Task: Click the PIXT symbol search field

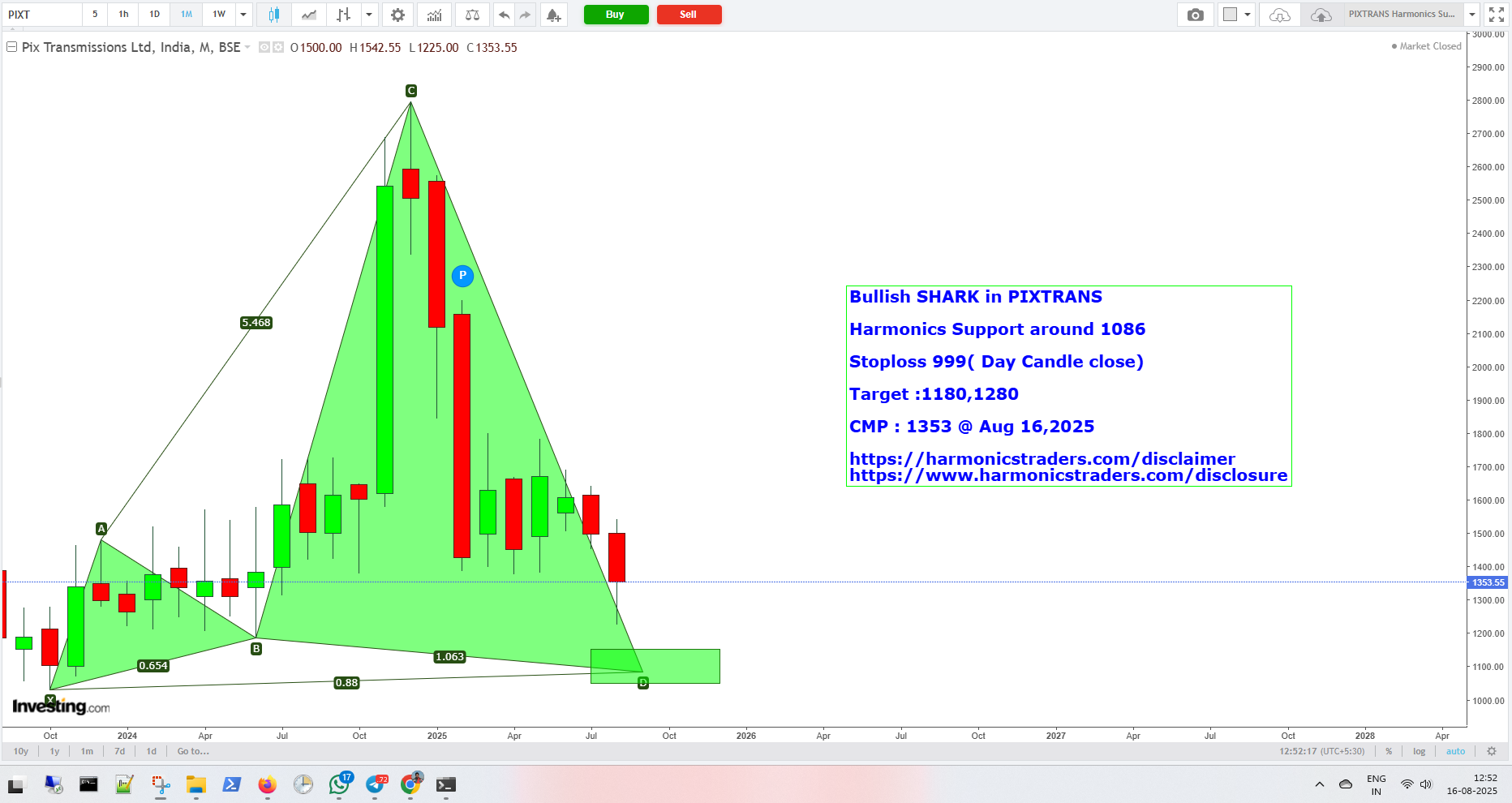Action: [x=42, y=14]
